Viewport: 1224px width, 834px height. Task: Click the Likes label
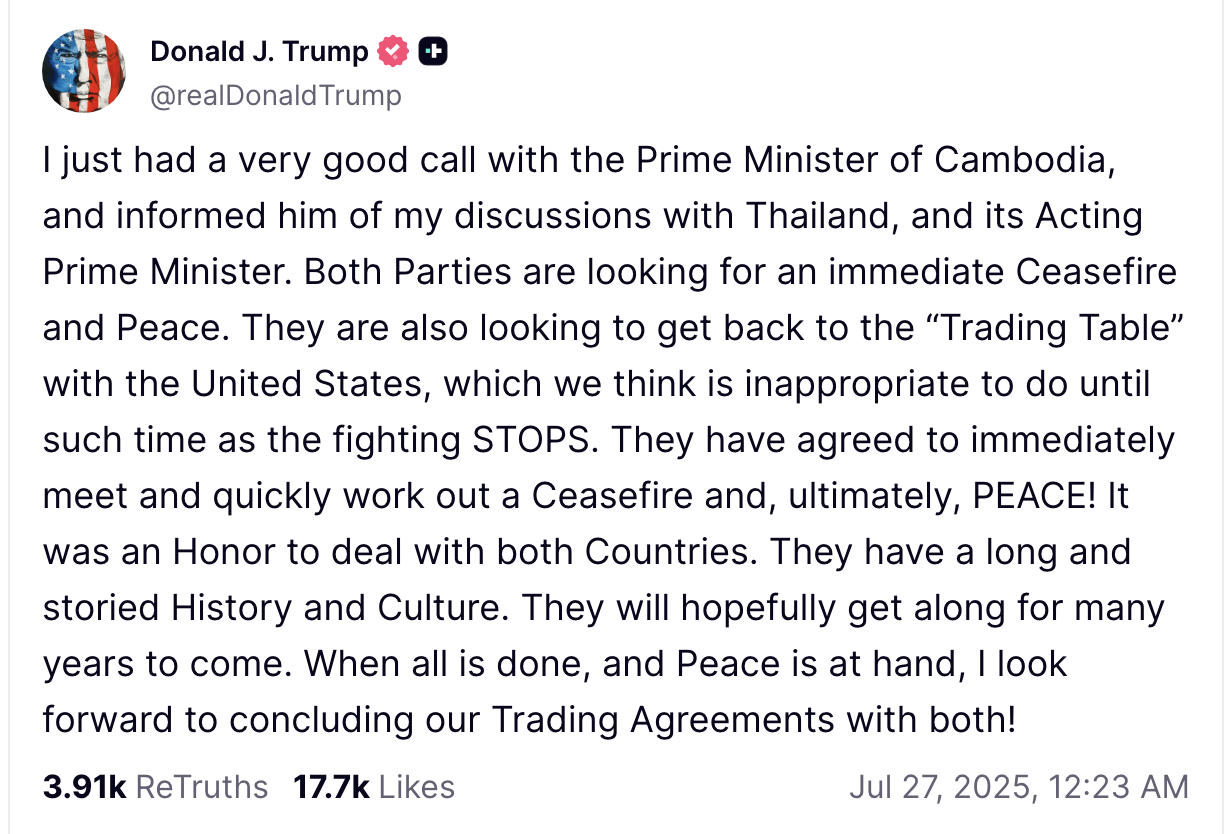point(416,787)
